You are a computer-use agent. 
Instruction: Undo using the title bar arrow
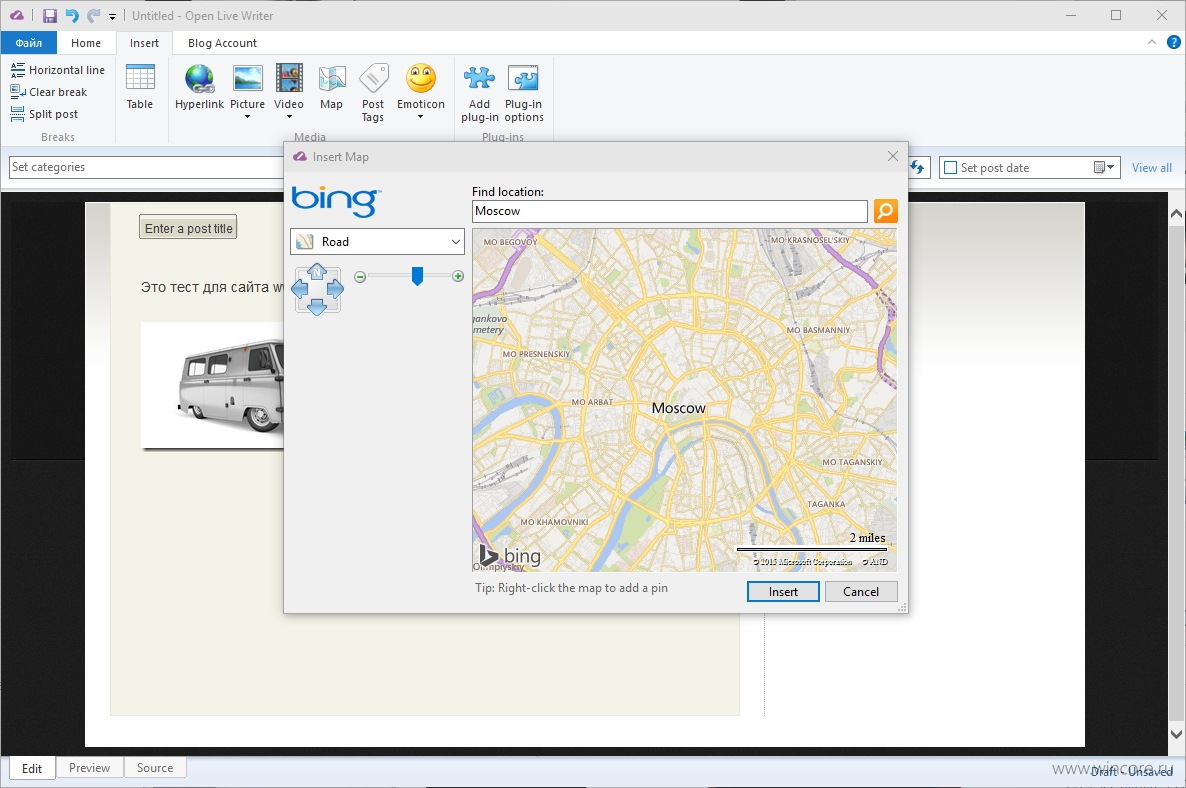click(72, 16)
